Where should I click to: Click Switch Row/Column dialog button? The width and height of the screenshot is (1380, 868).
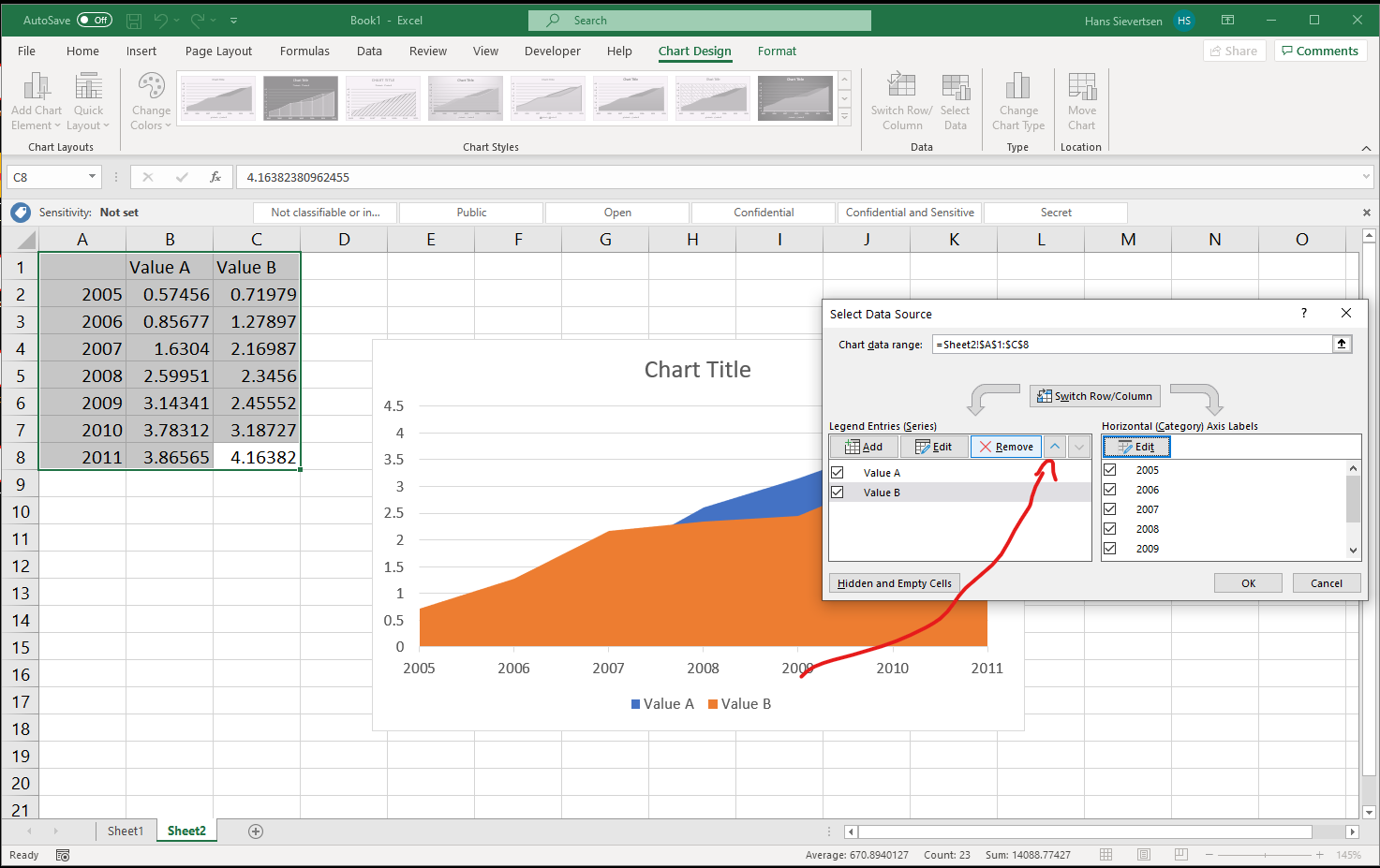point(1094,395)
